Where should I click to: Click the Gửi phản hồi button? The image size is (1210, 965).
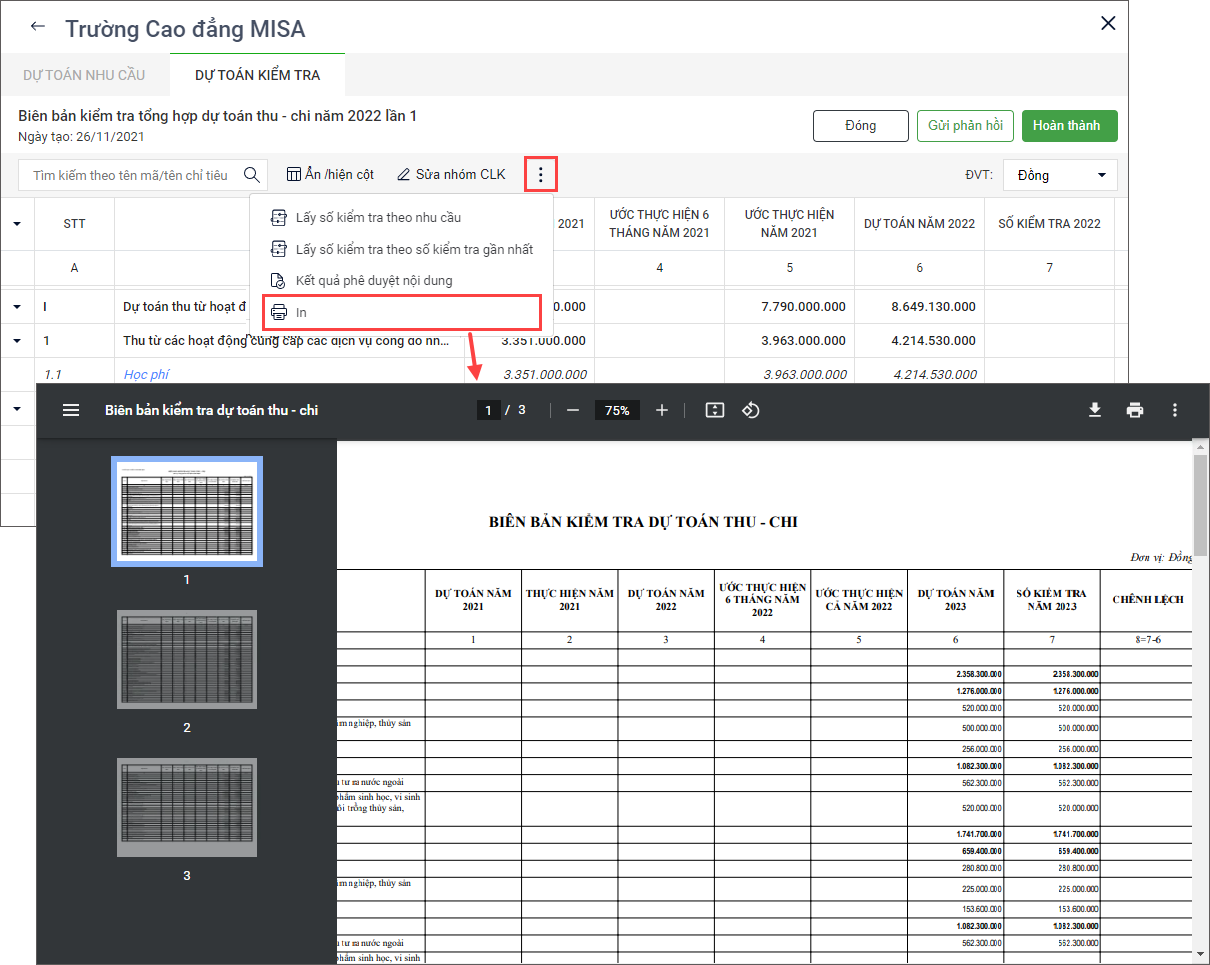pyautogui.click(x=965, y=126)
